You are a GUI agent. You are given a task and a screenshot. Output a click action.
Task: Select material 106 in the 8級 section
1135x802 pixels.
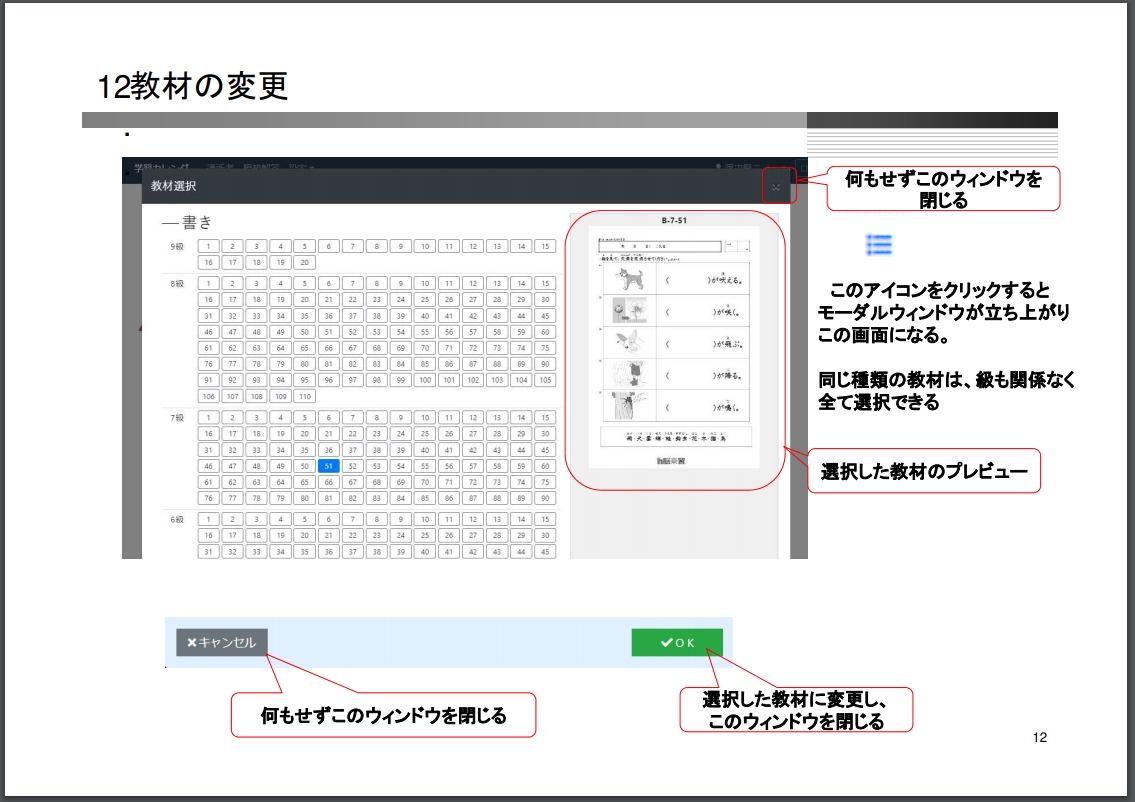point(208,396)
